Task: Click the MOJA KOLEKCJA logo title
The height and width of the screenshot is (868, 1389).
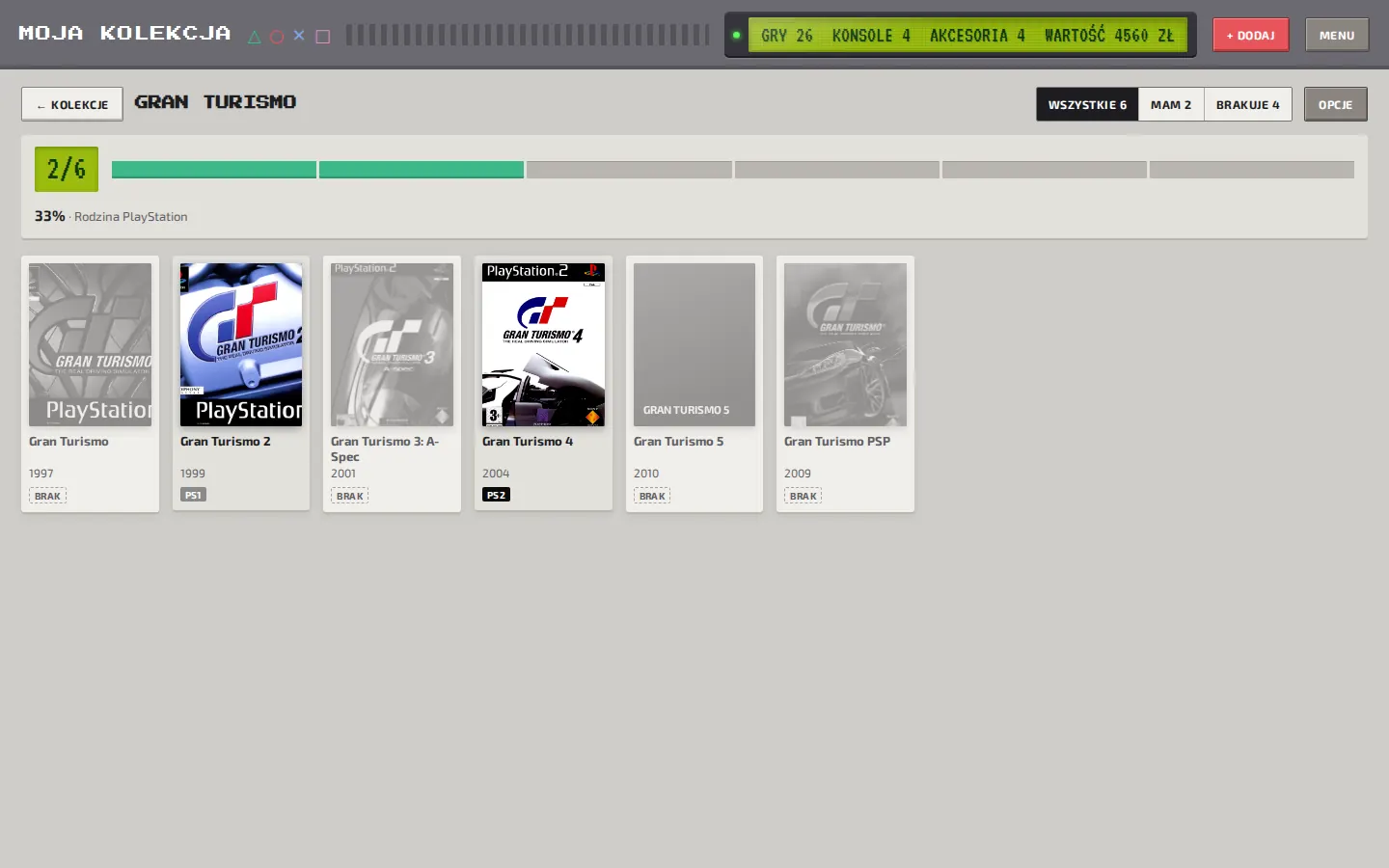Action: (125, 34)
